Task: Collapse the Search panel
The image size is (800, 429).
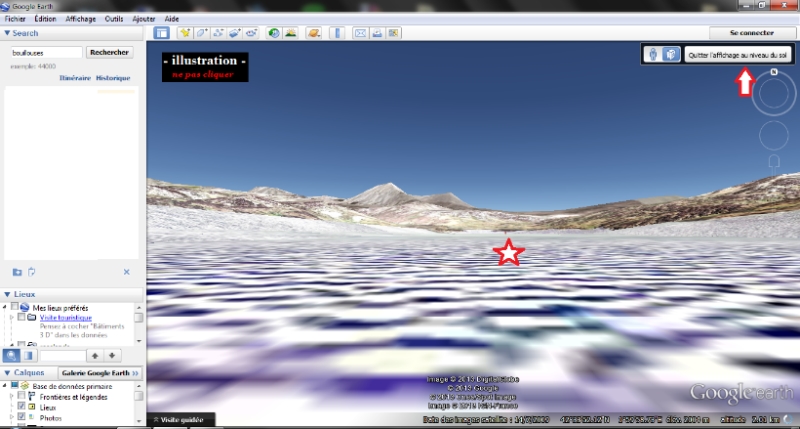Action: (x=8, y=33)
